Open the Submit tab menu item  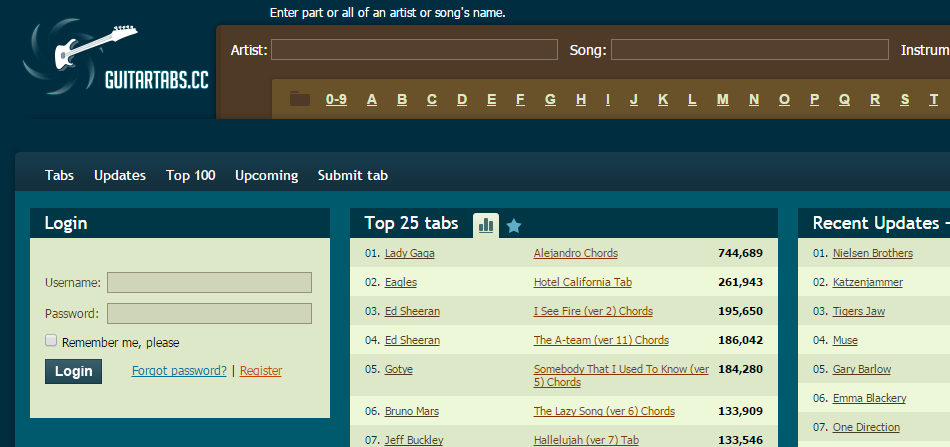(x=353, y=176)
